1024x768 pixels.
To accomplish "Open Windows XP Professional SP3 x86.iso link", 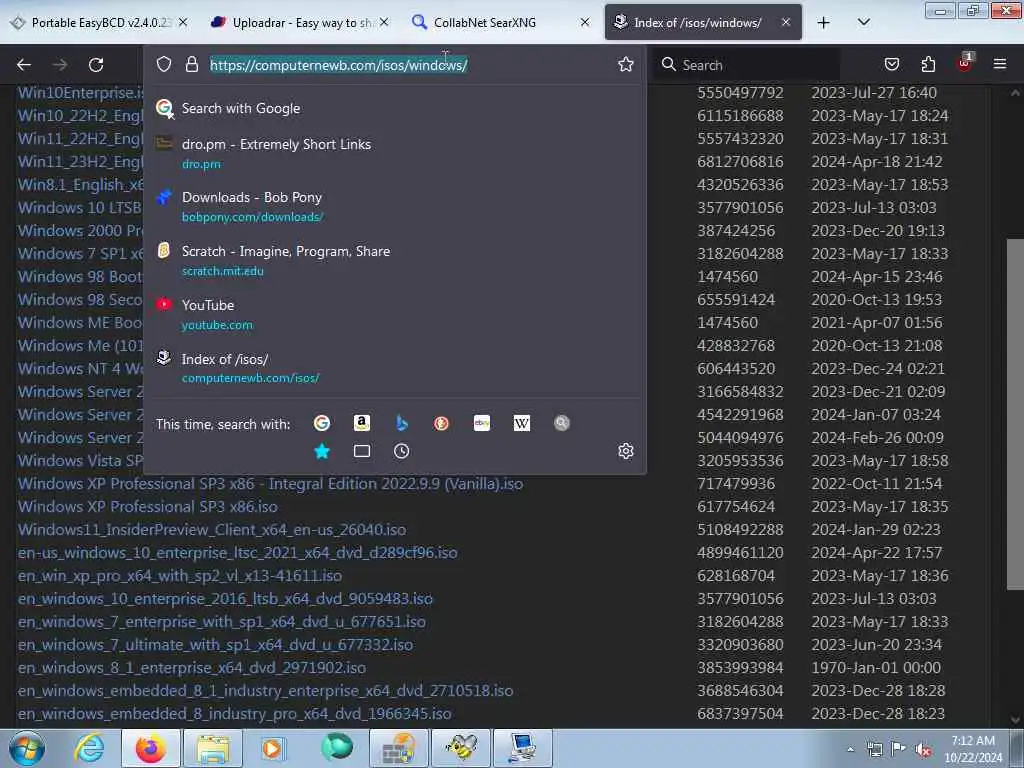I will click(148, 507).
